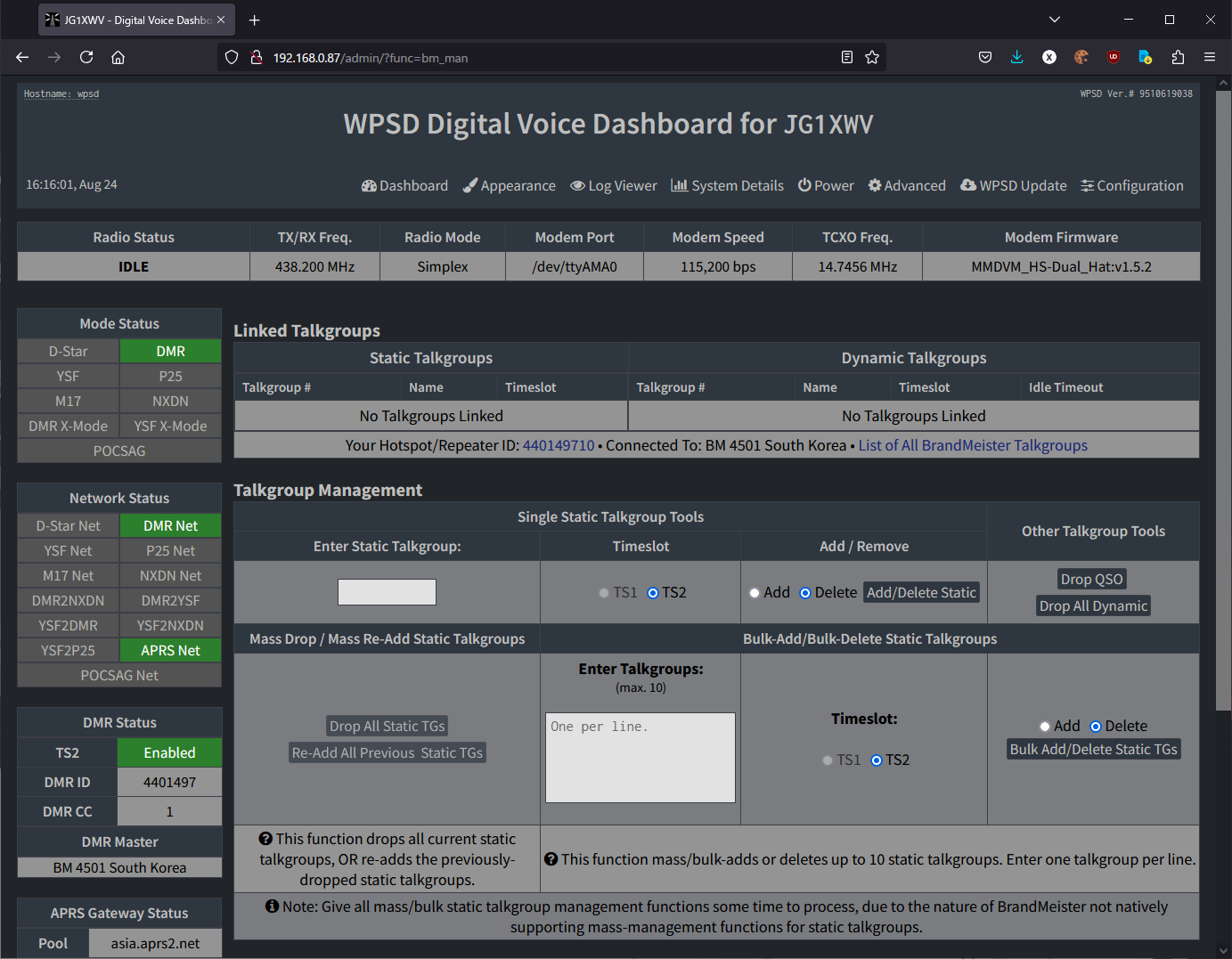Viewport: 1232px width, 959px height.
Task: Click Re-Add All Previous Static TGs
Action: click(x=388, y=752)
